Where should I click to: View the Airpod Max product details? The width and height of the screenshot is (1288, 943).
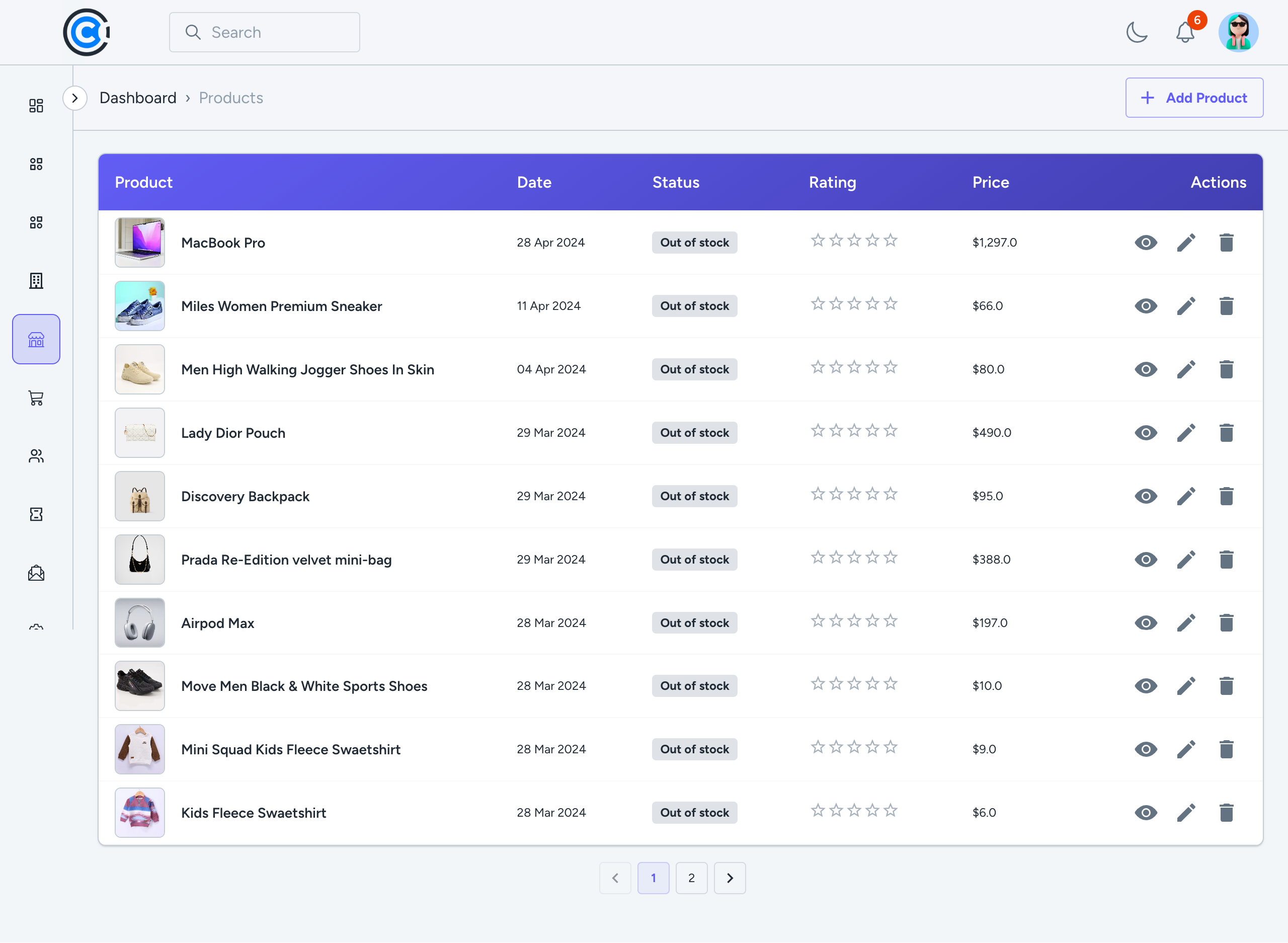point(1145,623)
